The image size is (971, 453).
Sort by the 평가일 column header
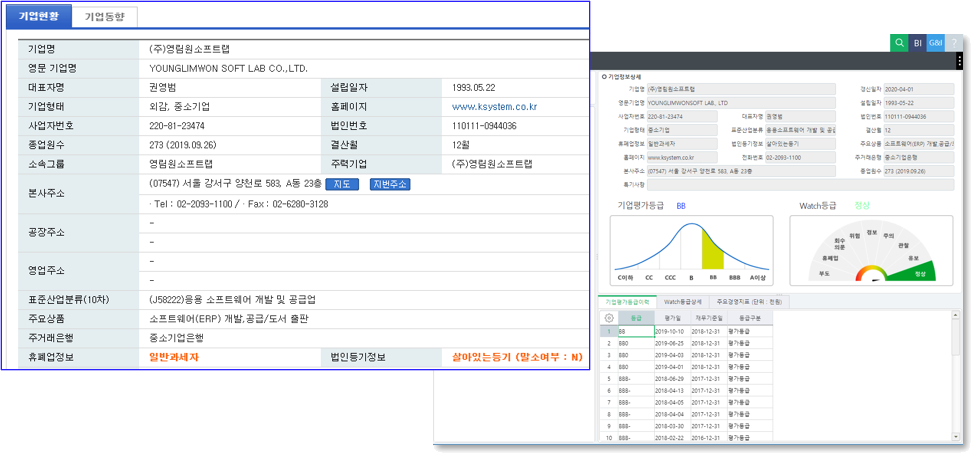[673, 317]
